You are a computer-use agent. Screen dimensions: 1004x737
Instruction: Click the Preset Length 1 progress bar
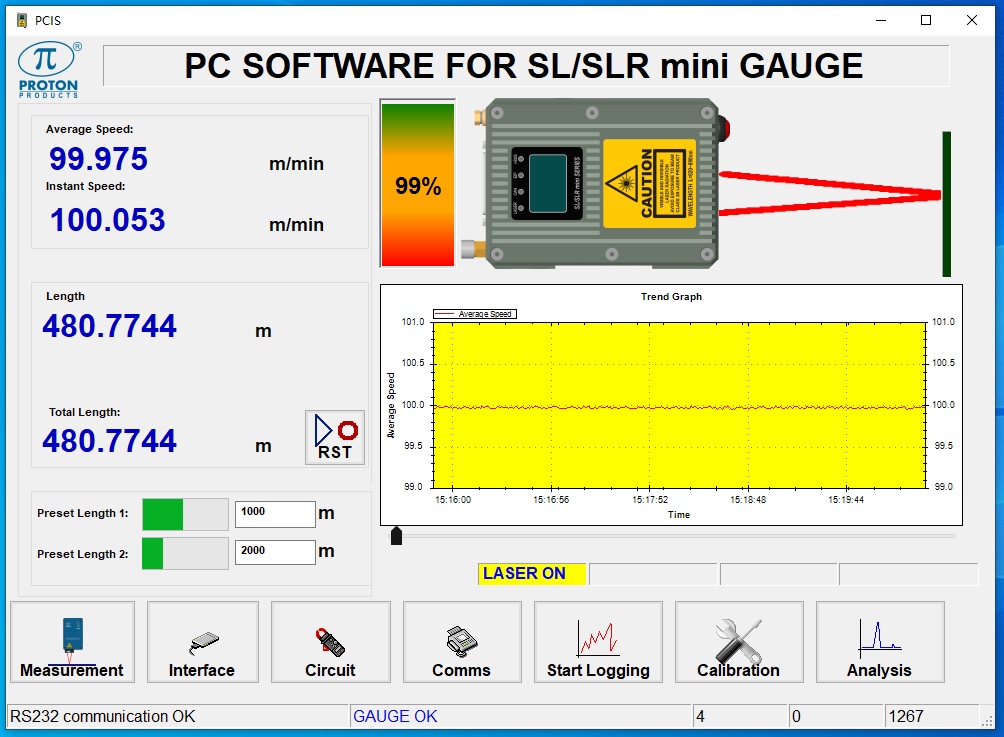(x=185, y=514)
